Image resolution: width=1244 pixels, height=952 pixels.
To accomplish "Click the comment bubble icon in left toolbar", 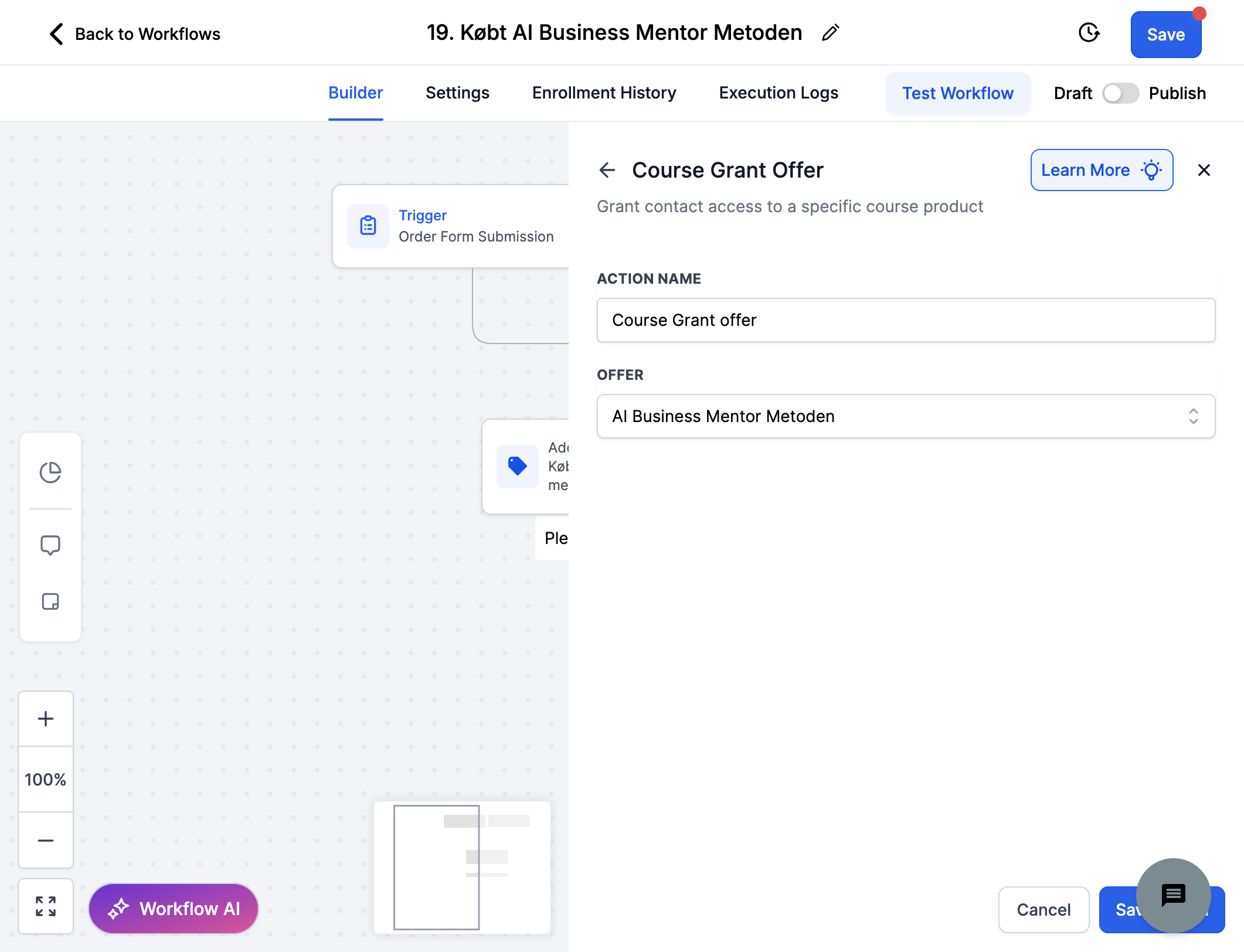I will tap(50, 545).
